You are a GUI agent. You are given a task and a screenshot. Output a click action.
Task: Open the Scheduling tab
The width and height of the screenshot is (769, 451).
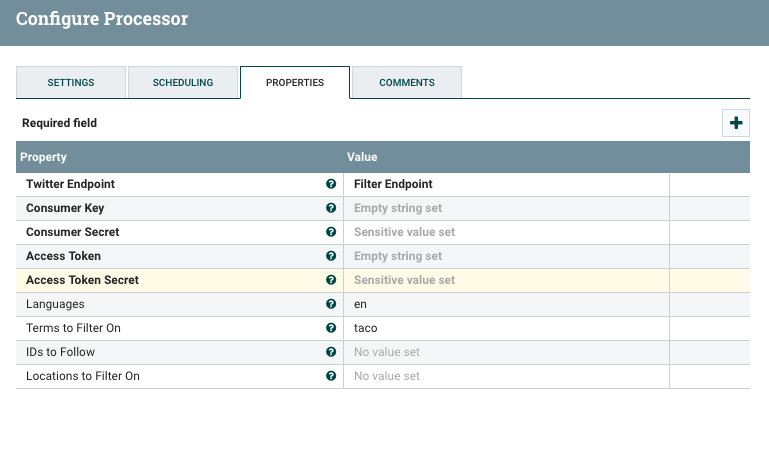tap(183, 83)
